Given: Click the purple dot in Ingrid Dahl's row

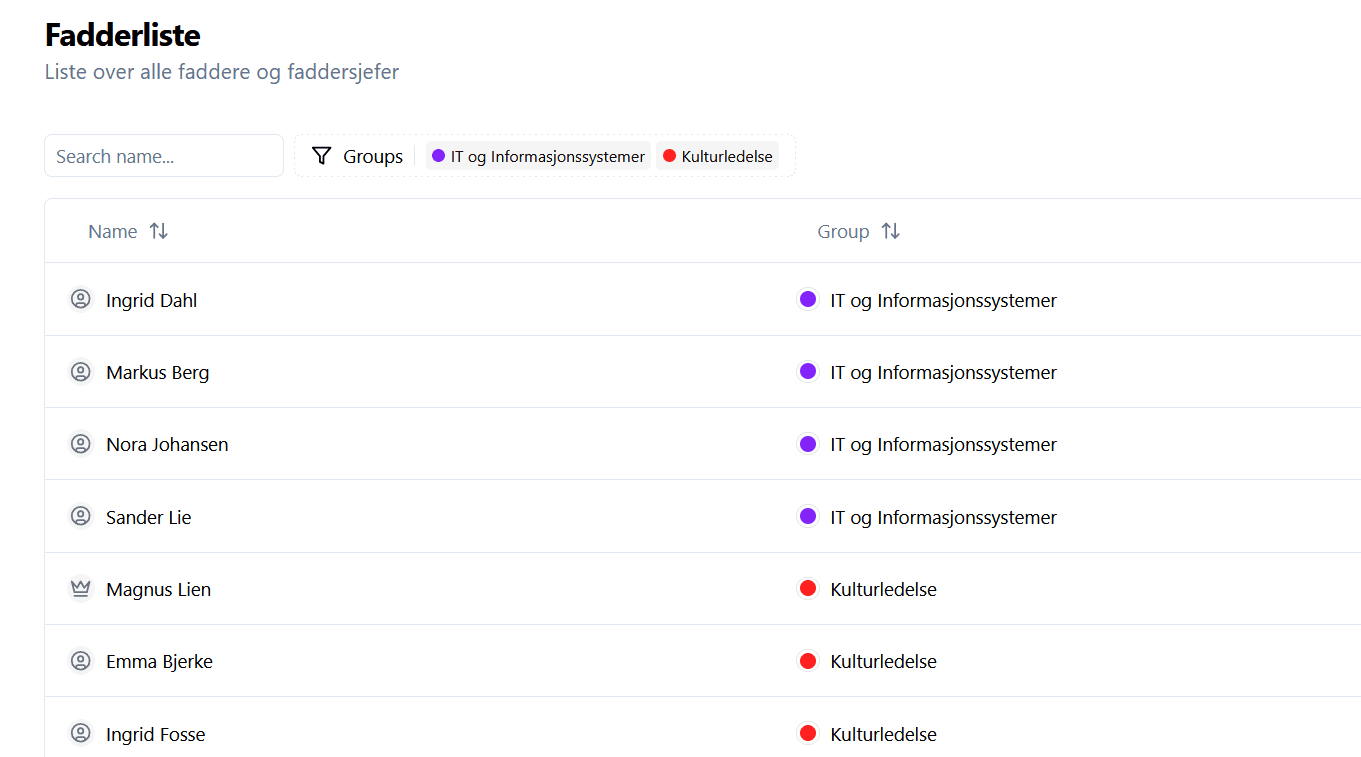Looking at the screenshot, I should [x=808, y=299].
